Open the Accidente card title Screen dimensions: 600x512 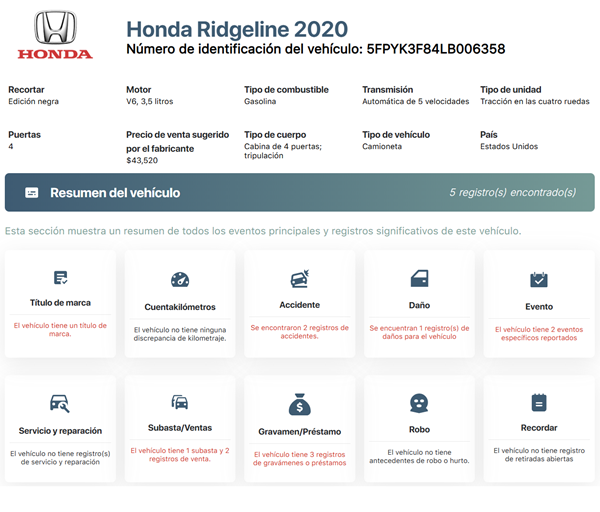click(x=299, y=304)
